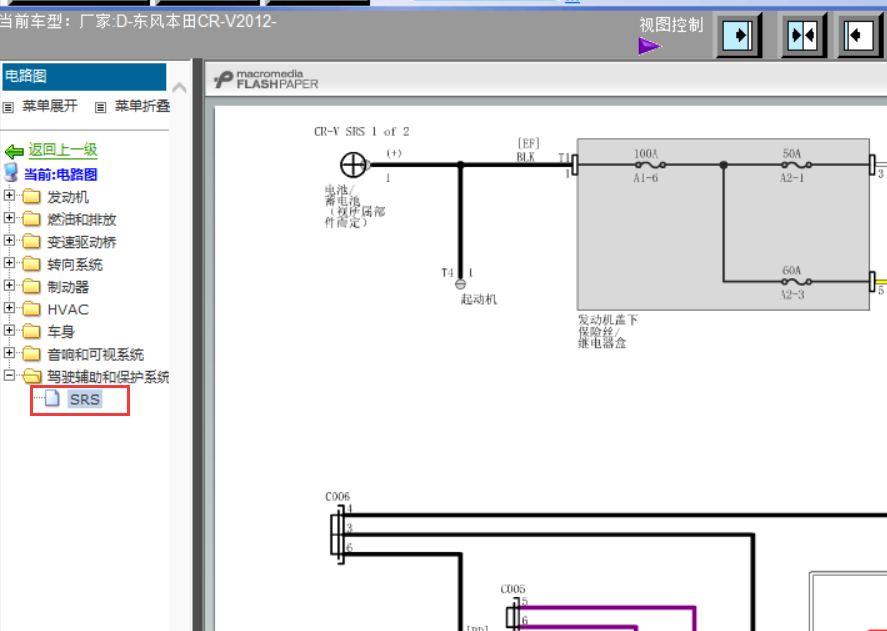Screen dimensions: 887x631
Task: Select the 制动器 folder label
Action: 68,287
